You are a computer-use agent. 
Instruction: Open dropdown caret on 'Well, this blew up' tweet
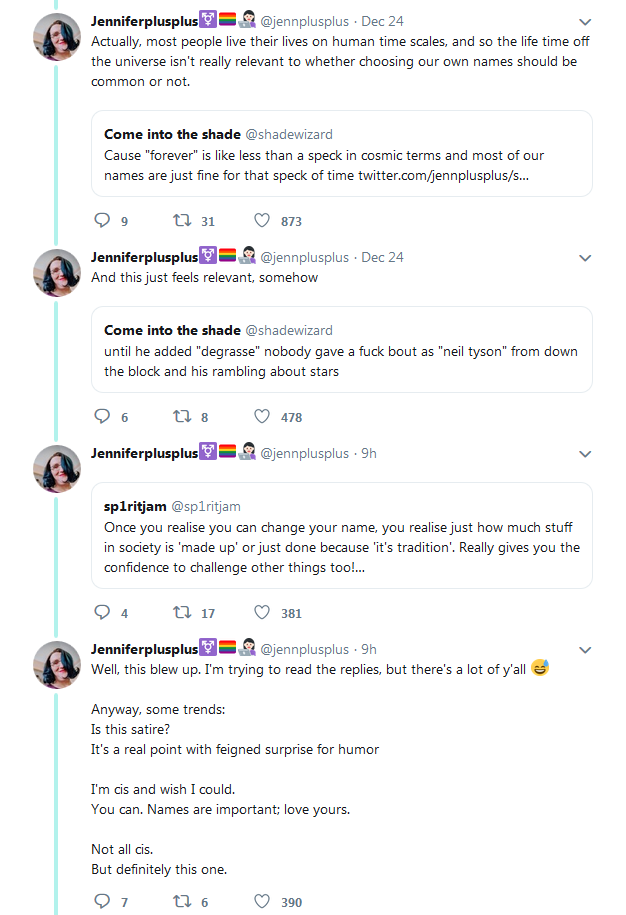(x=585, y=650)
